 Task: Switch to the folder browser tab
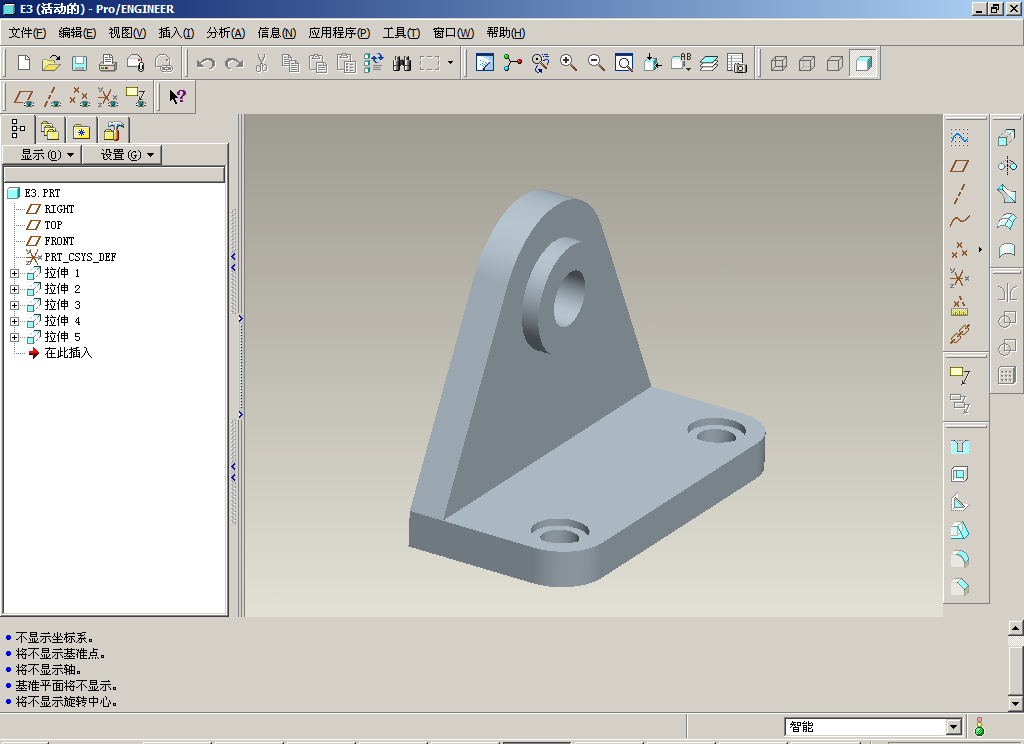(50, 131)
